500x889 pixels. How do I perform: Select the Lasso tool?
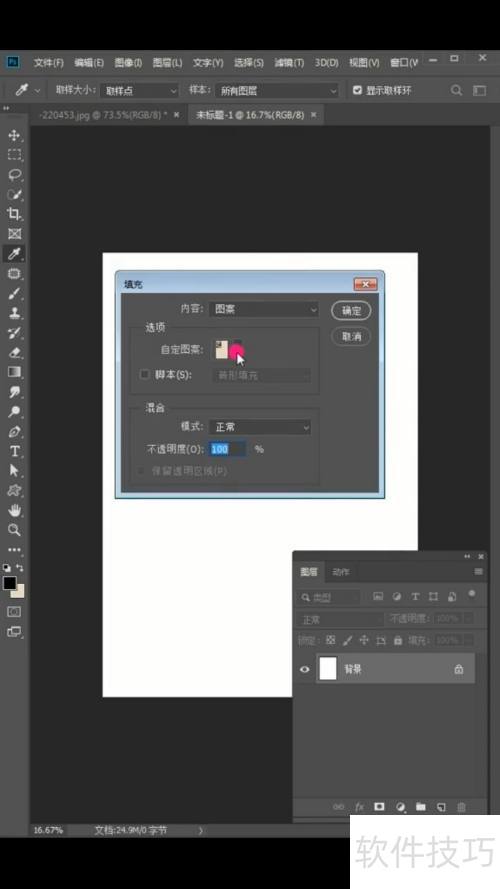tap(14, 175)
